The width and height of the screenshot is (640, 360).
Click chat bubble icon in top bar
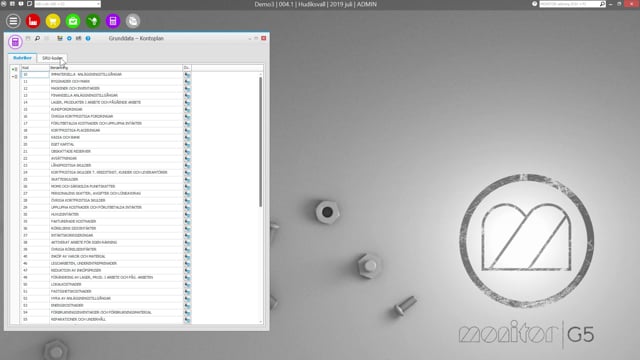21,4
